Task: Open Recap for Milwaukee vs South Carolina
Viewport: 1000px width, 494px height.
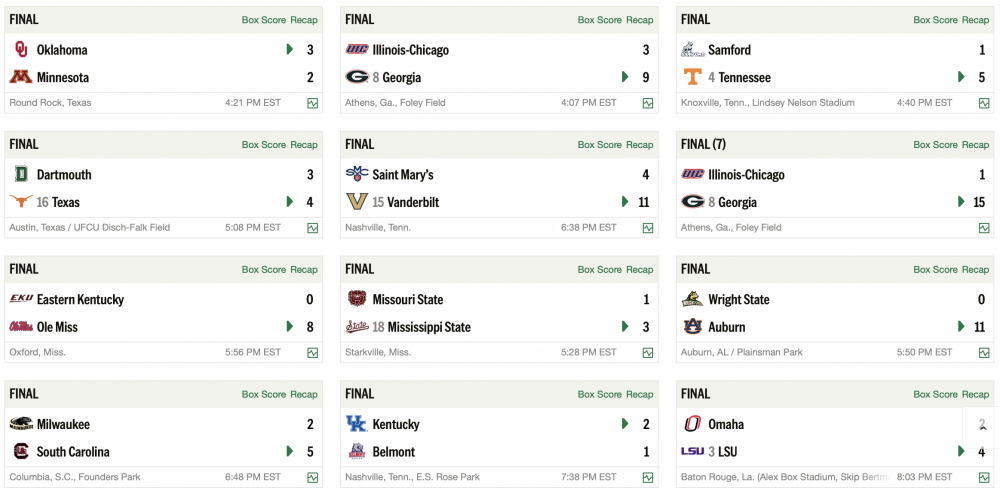Action: pos(304,395)
